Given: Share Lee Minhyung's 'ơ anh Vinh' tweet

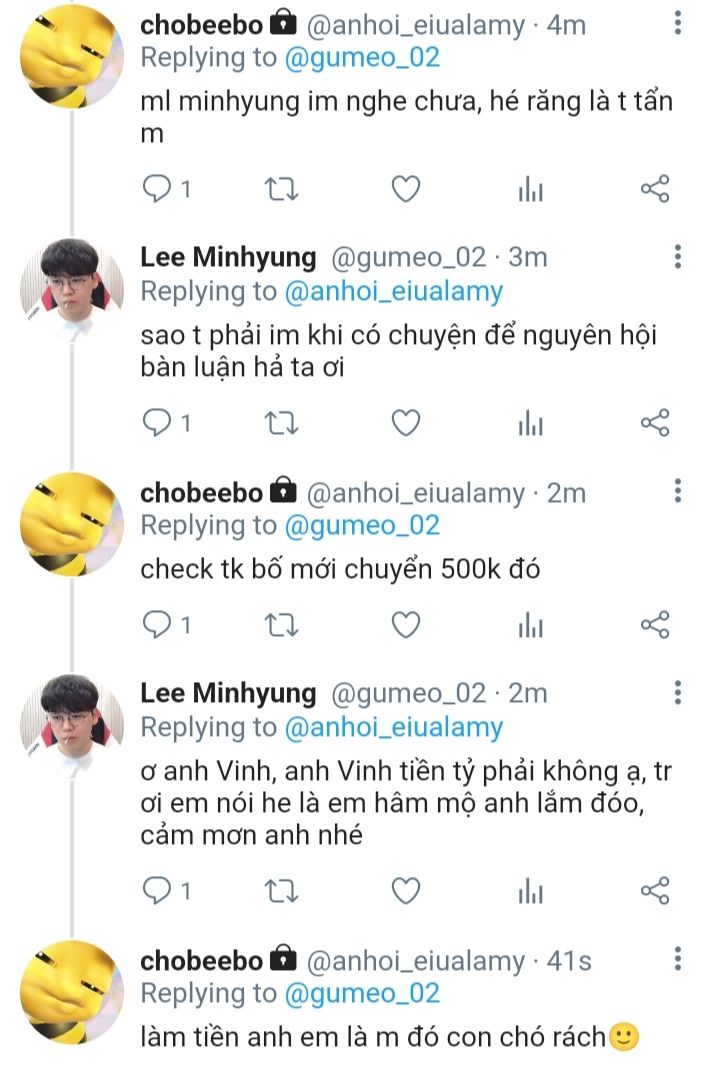Looking at the screenshot, I should pos(654,889).
